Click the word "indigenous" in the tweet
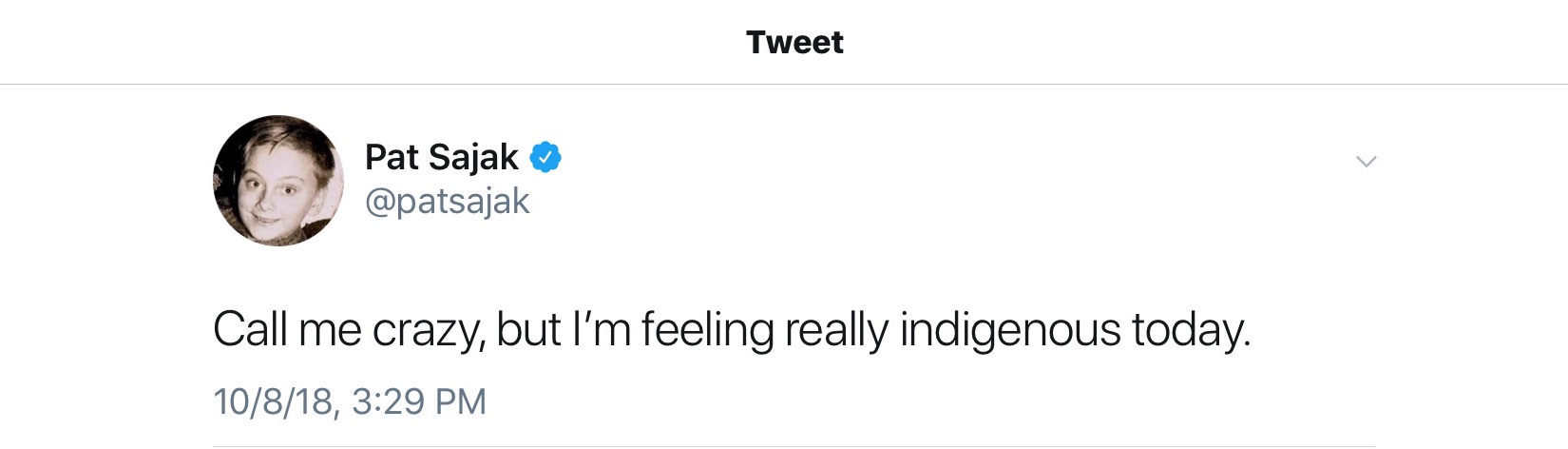This screenshot has width=1568, height=449. click(x=1010, y=330)
